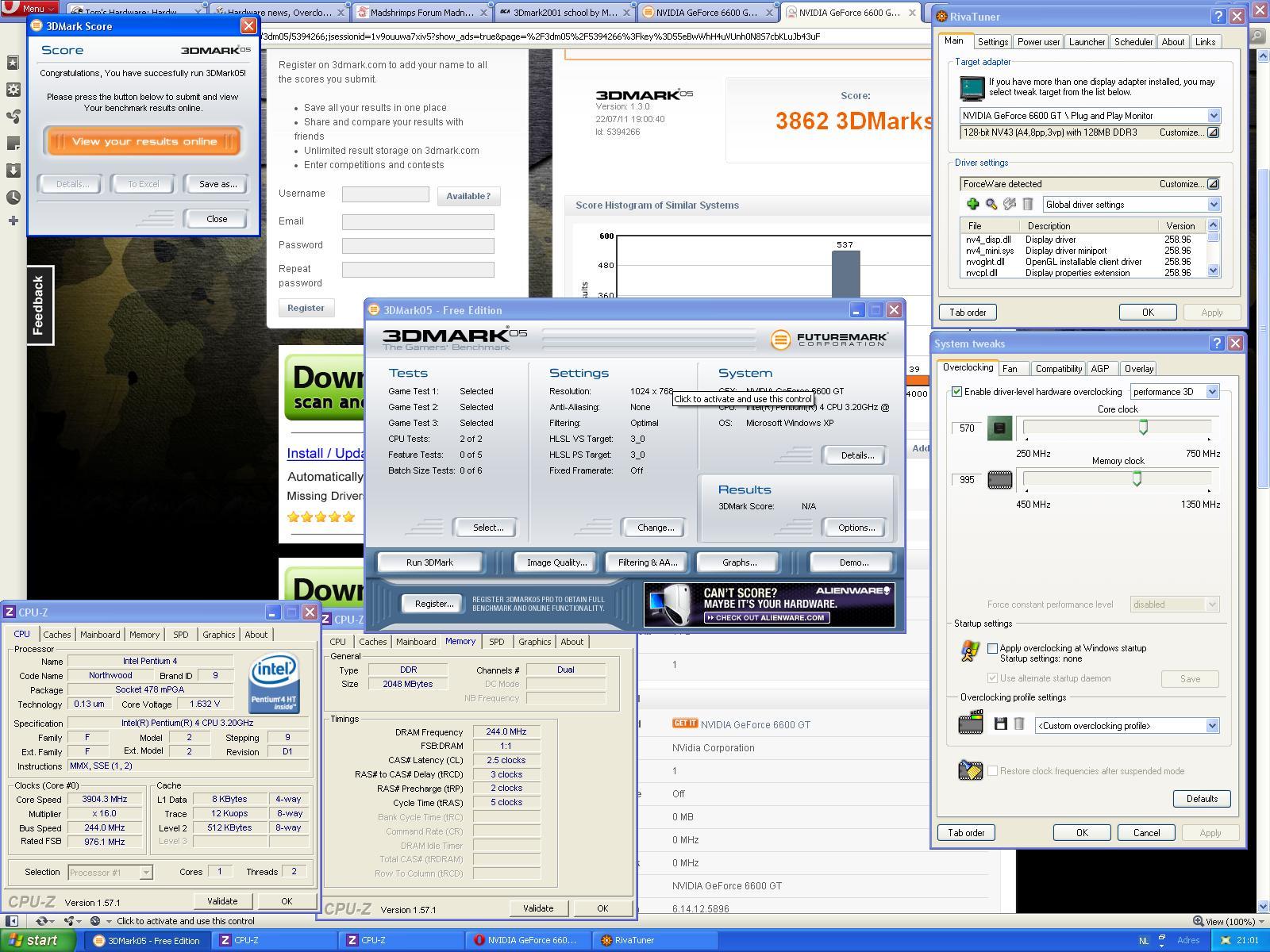Click the Customize triangle button next to ForceWare detected
This screenshot has width=1270, height=952.
pyautogui.click(x=1213, y=184)
